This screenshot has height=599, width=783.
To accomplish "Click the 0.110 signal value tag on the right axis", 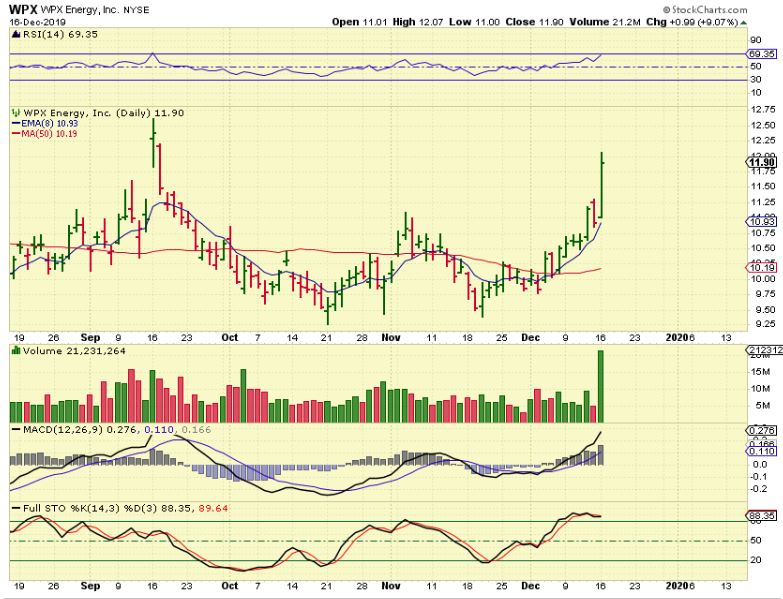I will [x=761, y=451].
